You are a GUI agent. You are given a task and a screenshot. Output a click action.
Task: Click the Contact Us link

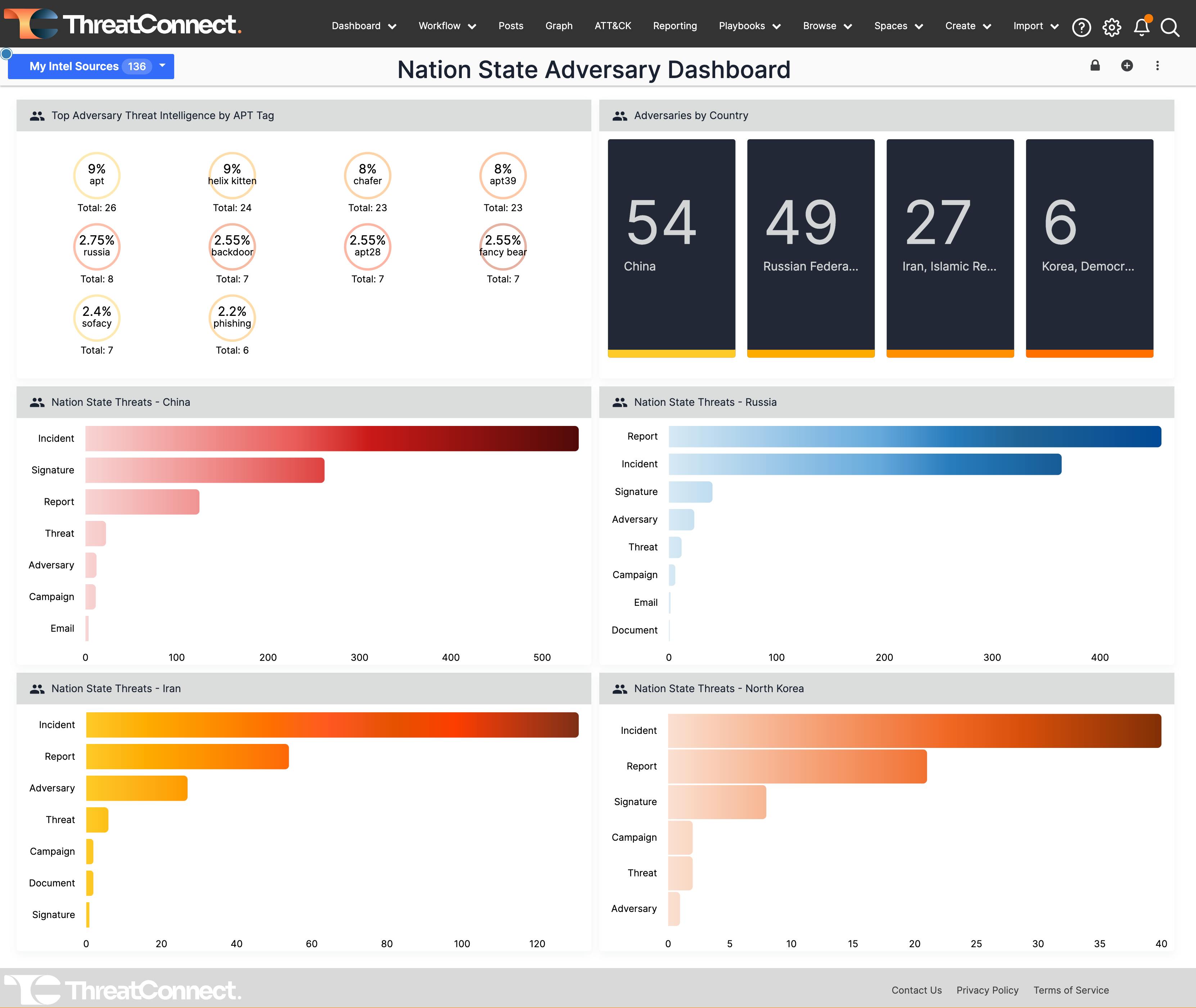[916, 990]
